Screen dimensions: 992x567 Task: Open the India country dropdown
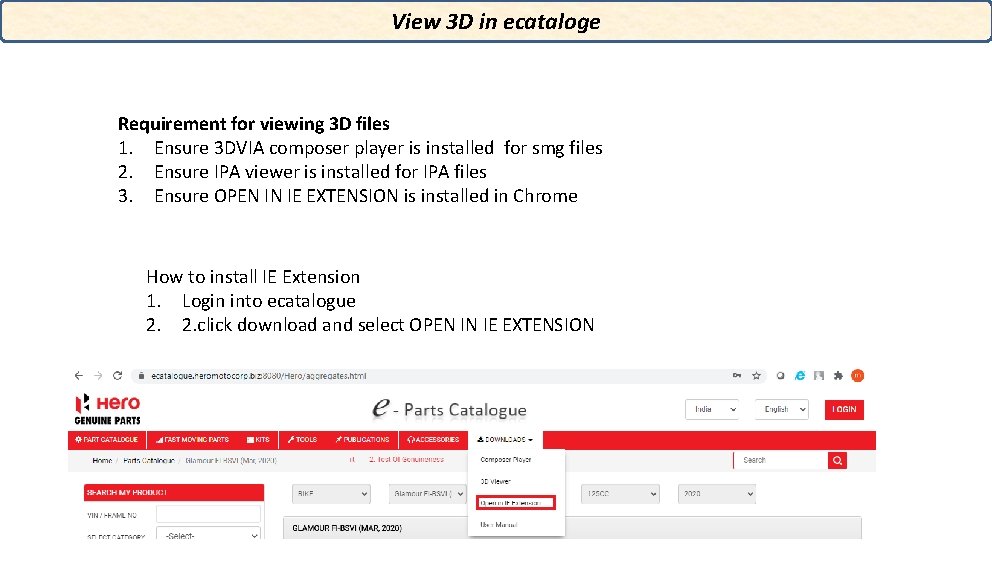point(712,409)
